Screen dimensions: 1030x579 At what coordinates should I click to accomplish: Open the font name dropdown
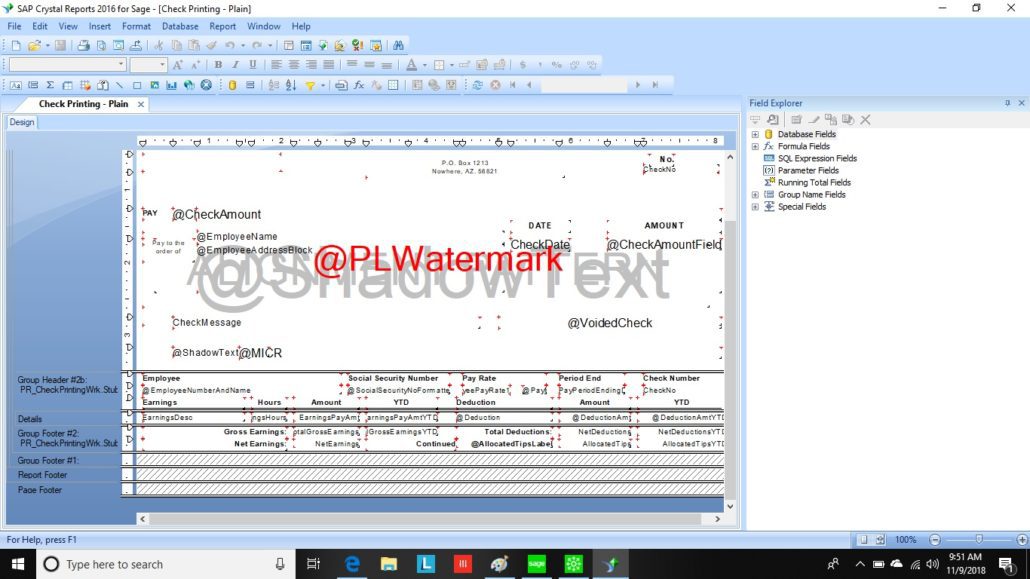119,65
